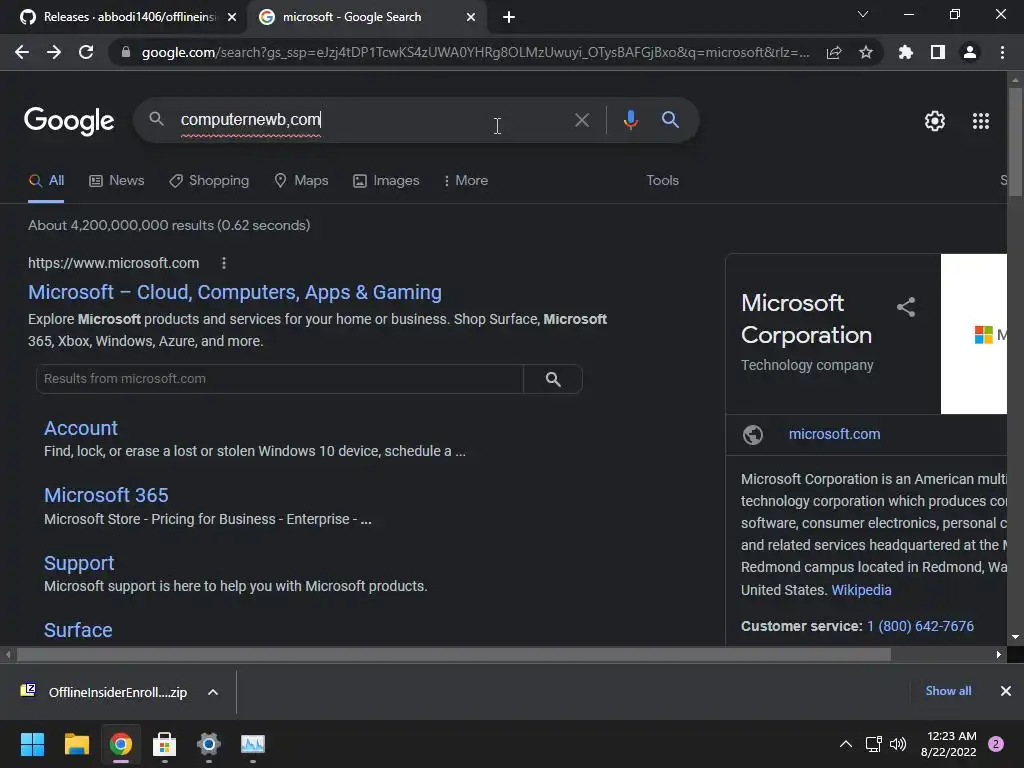Click the vertical page scrollbar thumb

(x=1015, y=141)
